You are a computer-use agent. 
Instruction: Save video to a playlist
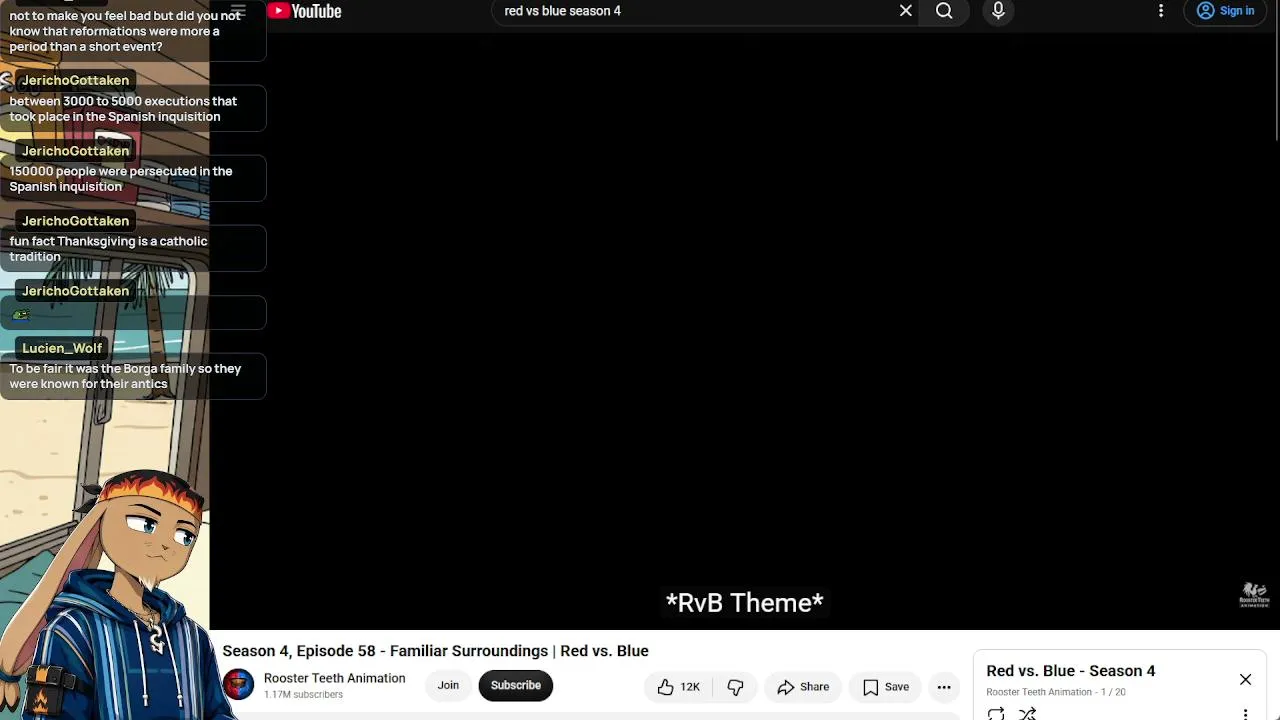[886, 687]
